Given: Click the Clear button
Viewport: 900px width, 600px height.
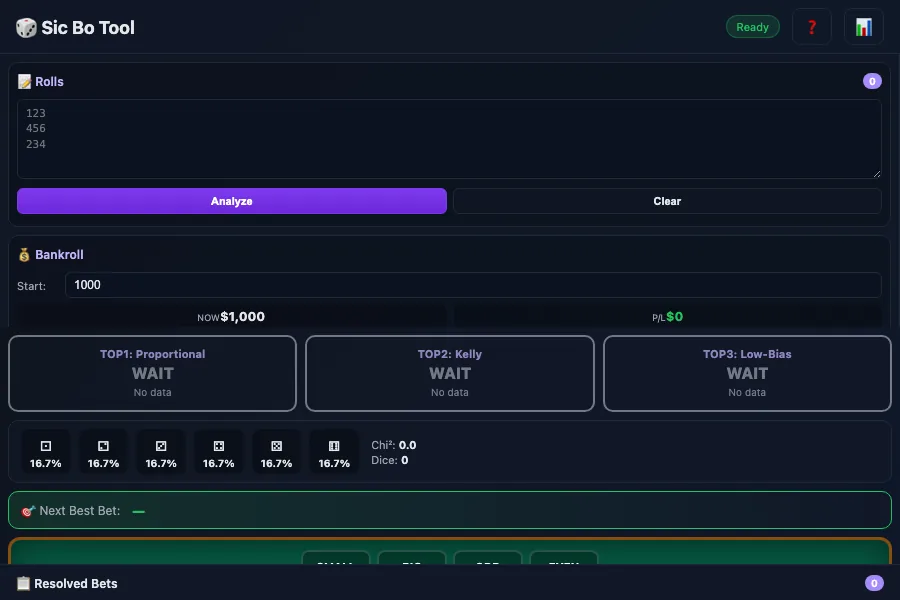Looking at the screenshot, I should click(667, 201).
